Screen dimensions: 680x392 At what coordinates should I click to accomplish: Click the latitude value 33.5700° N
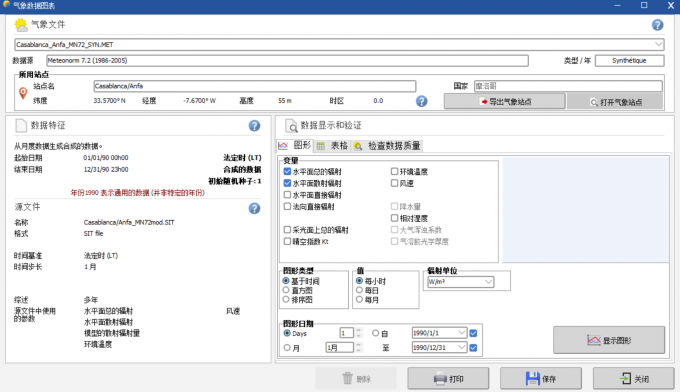[x=109, y=101]
